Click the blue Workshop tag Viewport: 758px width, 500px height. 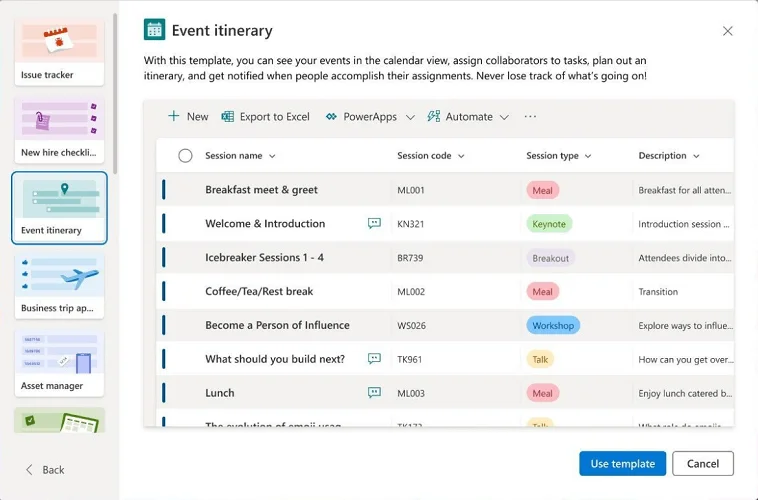pos(553,325)
